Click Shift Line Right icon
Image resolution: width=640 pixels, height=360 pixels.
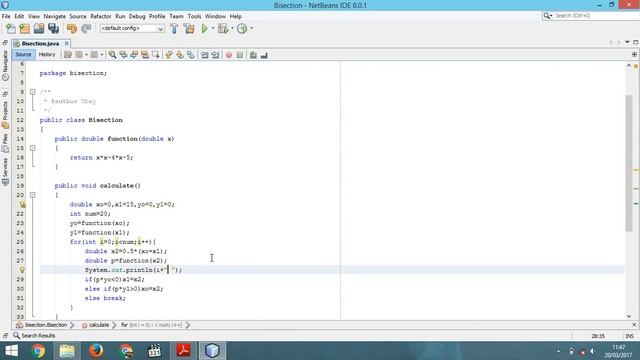pos(215,55)
